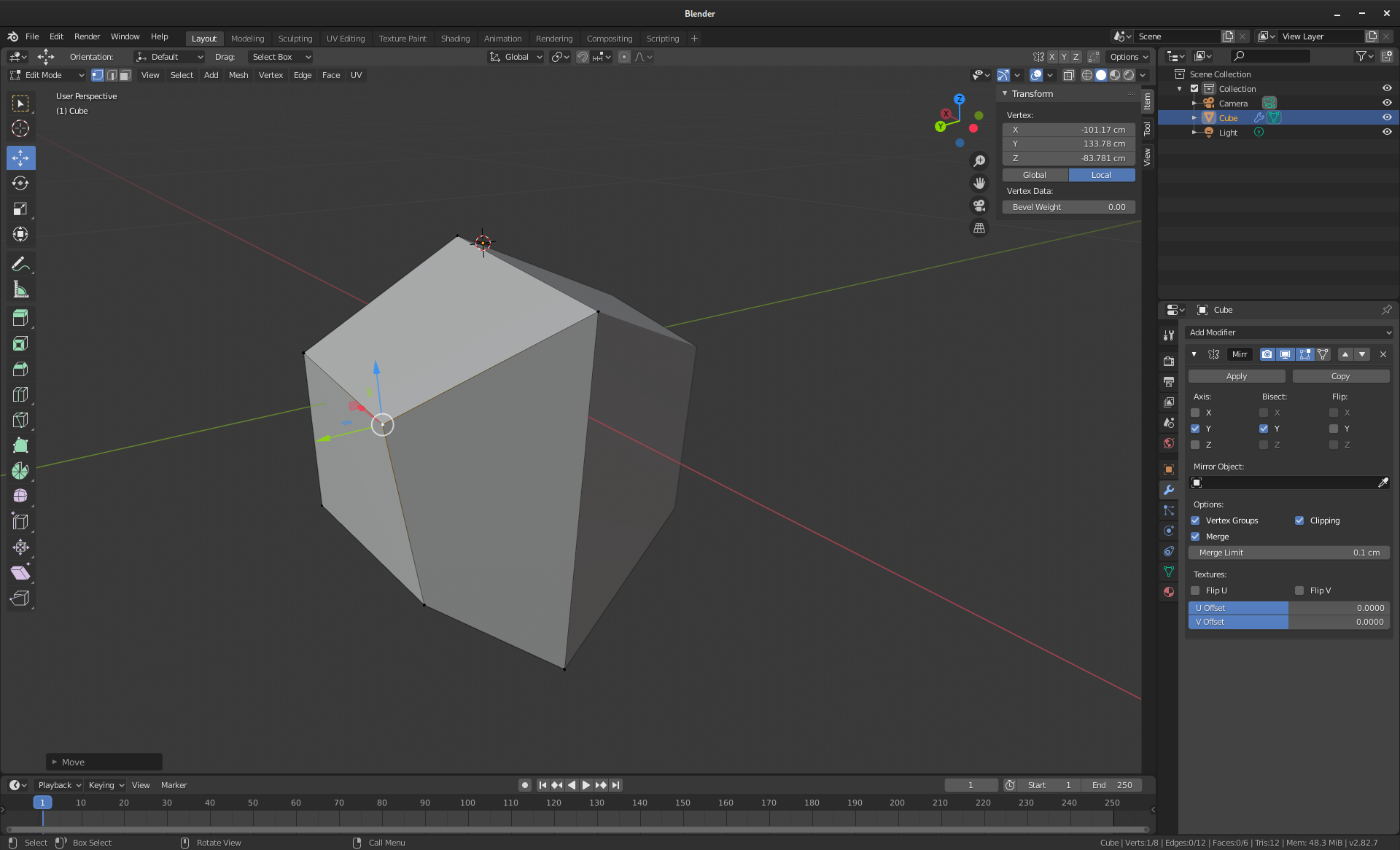Select the Extrude Region tool
The image size is (1400, 850).
tap(20, 318)
